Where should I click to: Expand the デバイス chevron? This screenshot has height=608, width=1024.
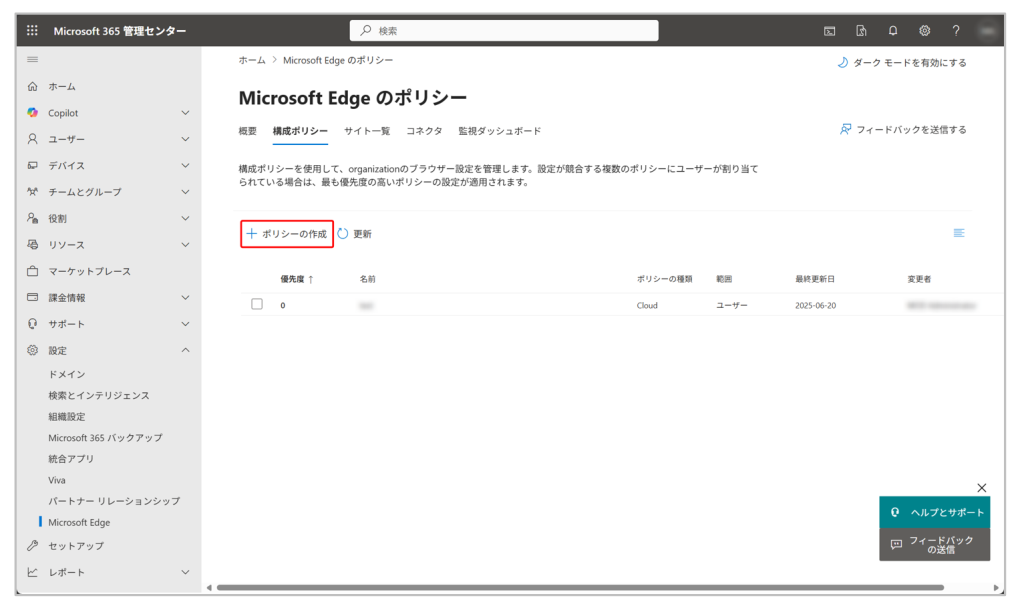pyautogui.click(x=185, y=165)
